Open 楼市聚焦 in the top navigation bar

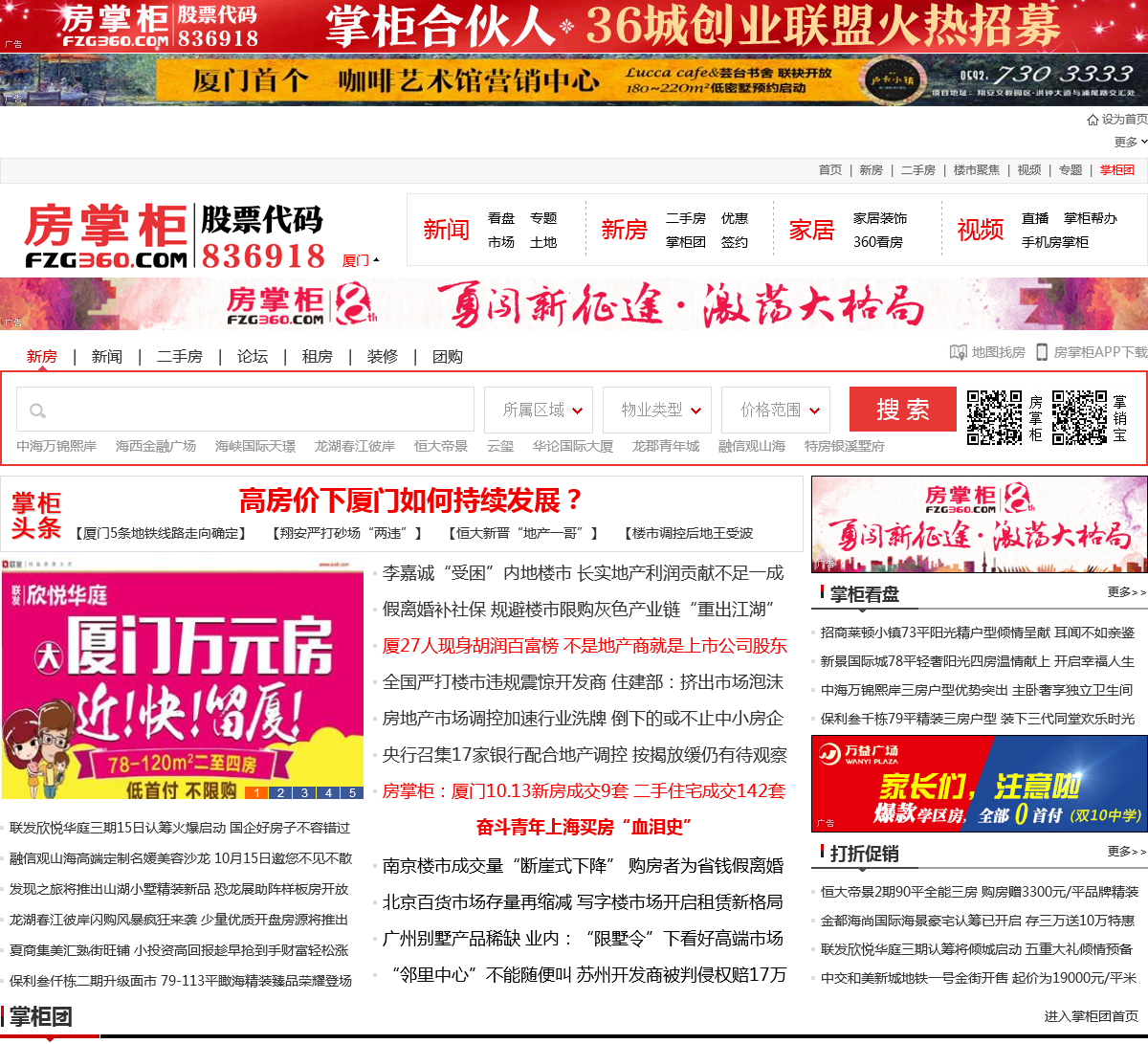click(977, 170)
